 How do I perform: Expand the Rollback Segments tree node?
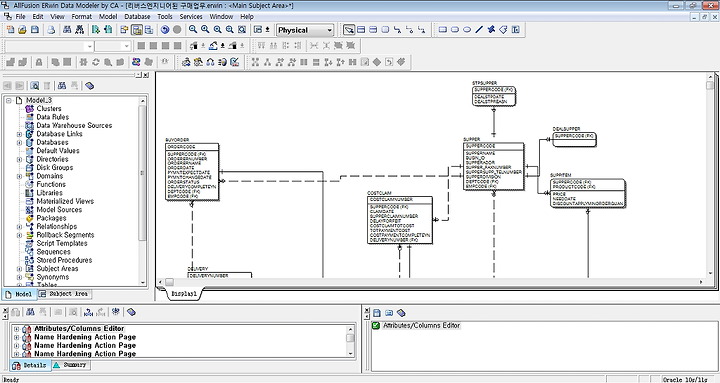[19, 235]
